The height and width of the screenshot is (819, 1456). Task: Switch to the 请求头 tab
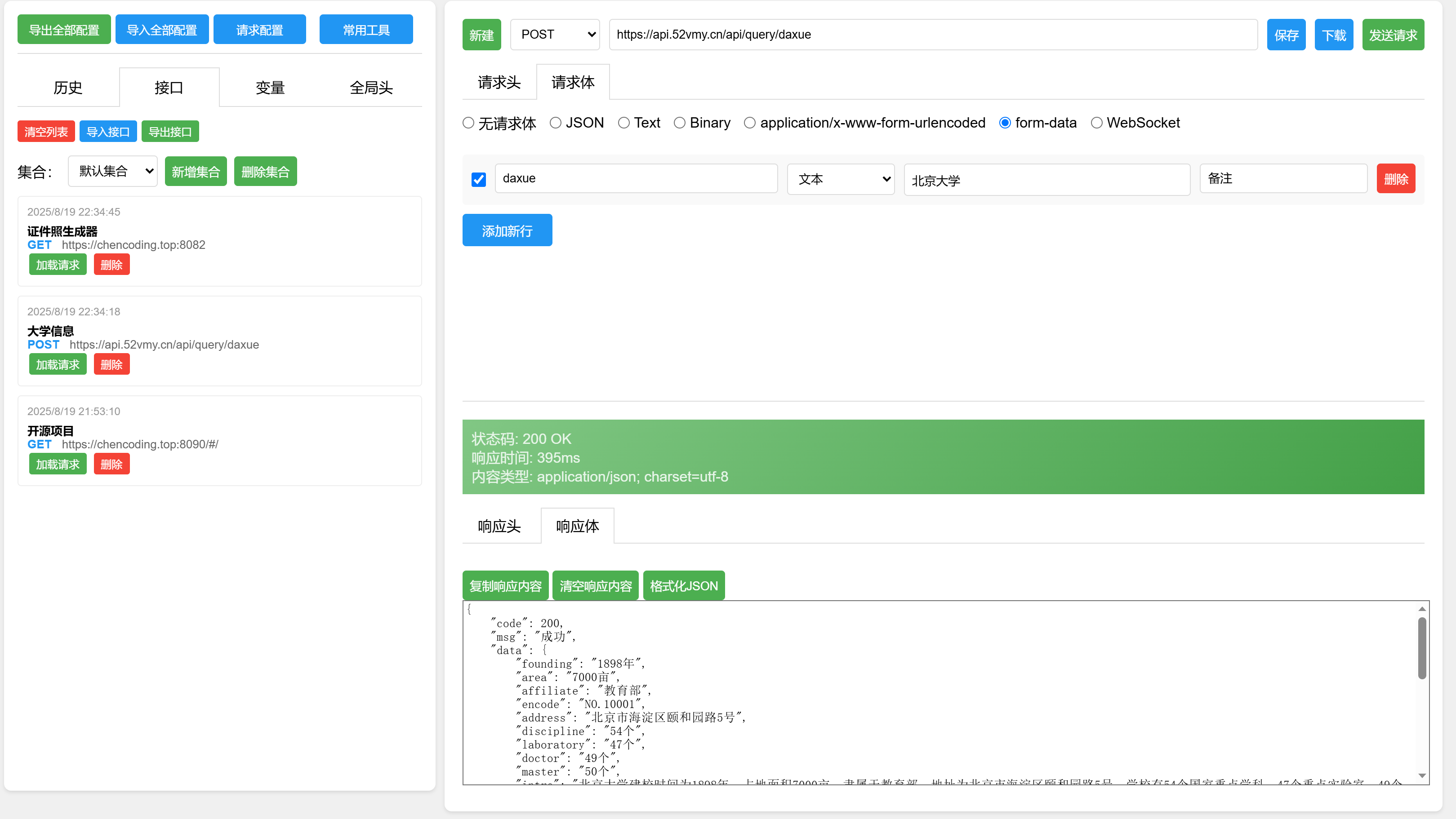499,83
